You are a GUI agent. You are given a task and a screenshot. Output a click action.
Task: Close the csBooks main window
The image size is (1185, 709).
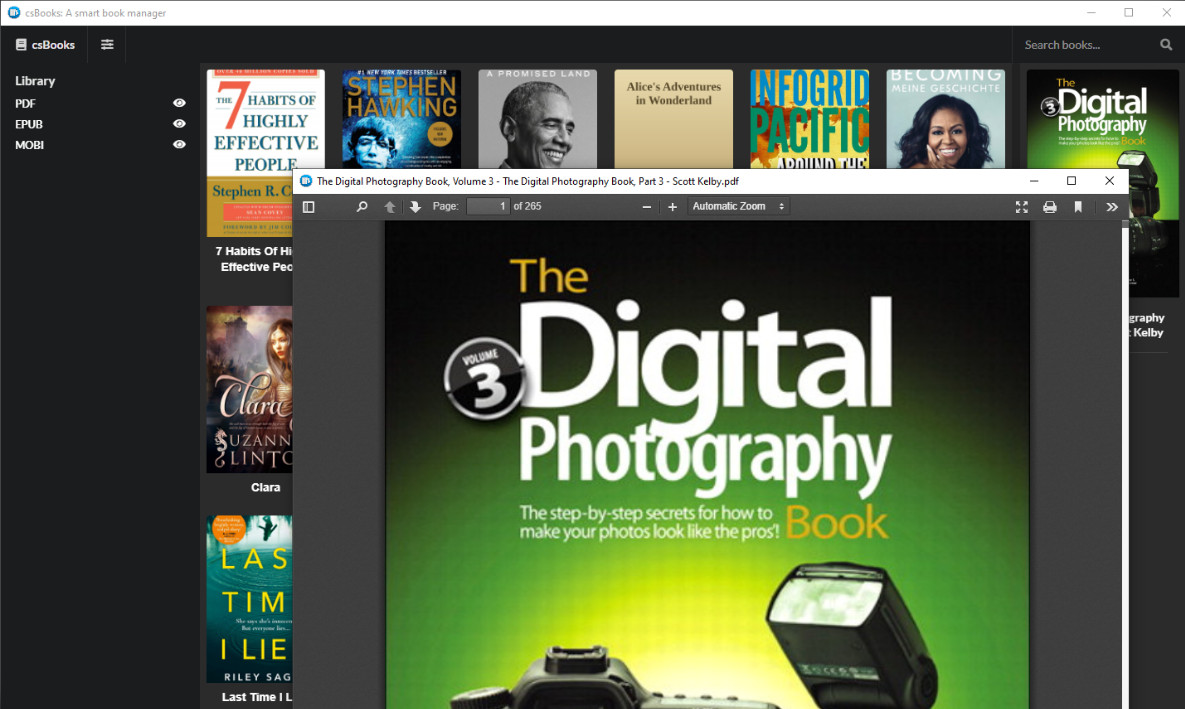point(1166,13)
